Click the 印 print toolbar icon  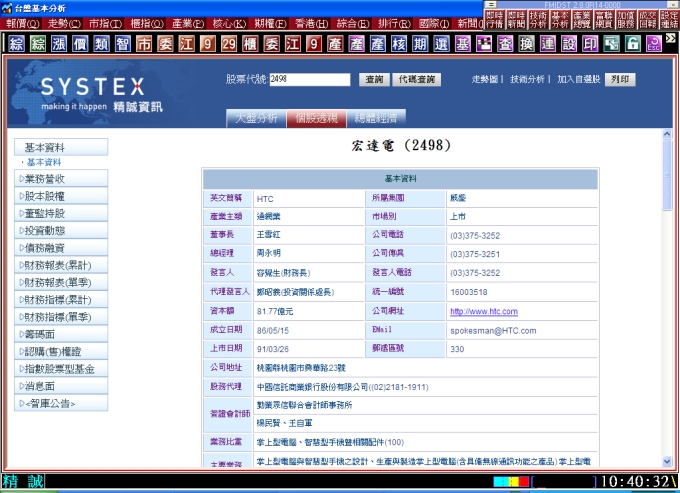pyautogui.click(x=590, y=44)
